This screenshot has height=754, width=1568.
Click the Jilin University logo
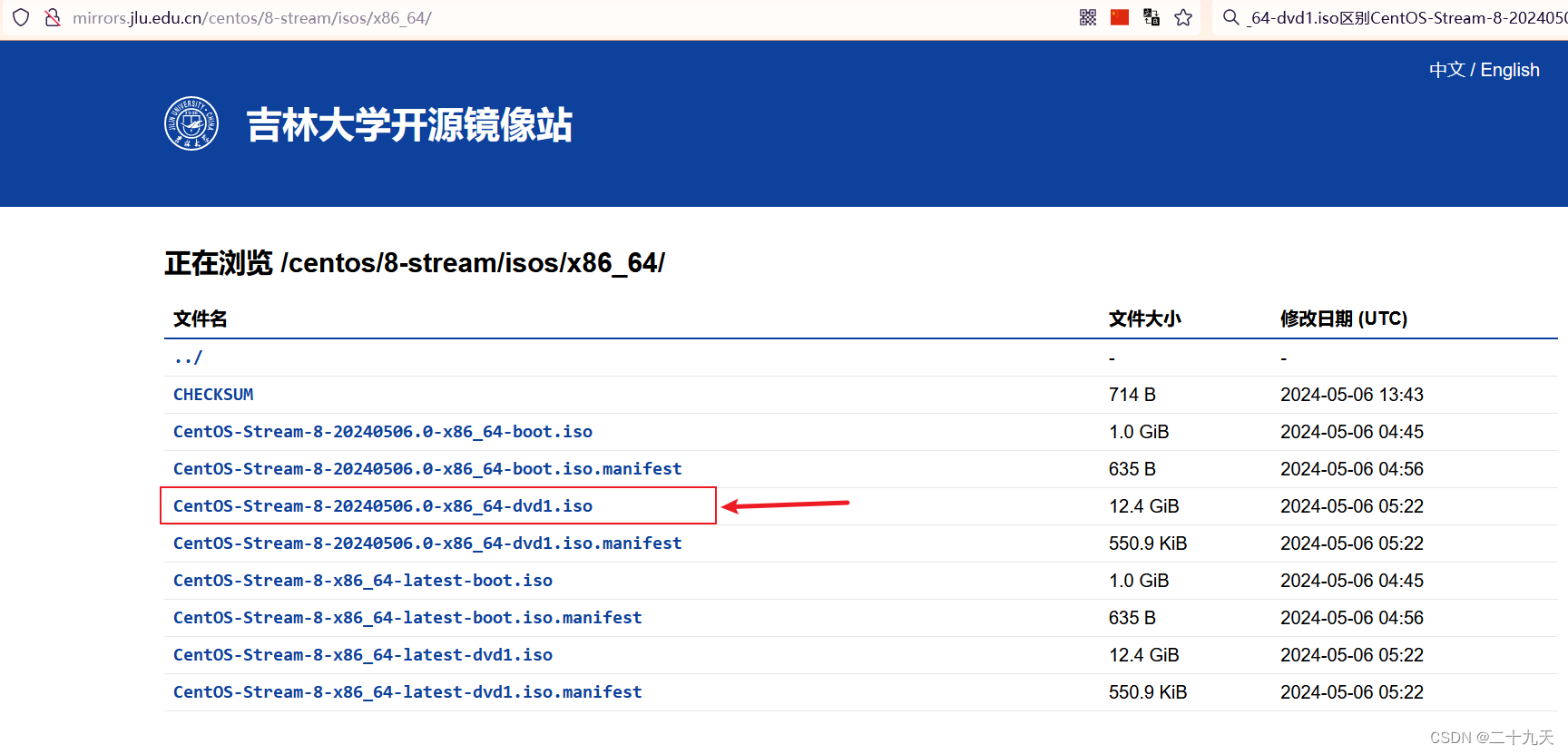(x=191, y=123)
